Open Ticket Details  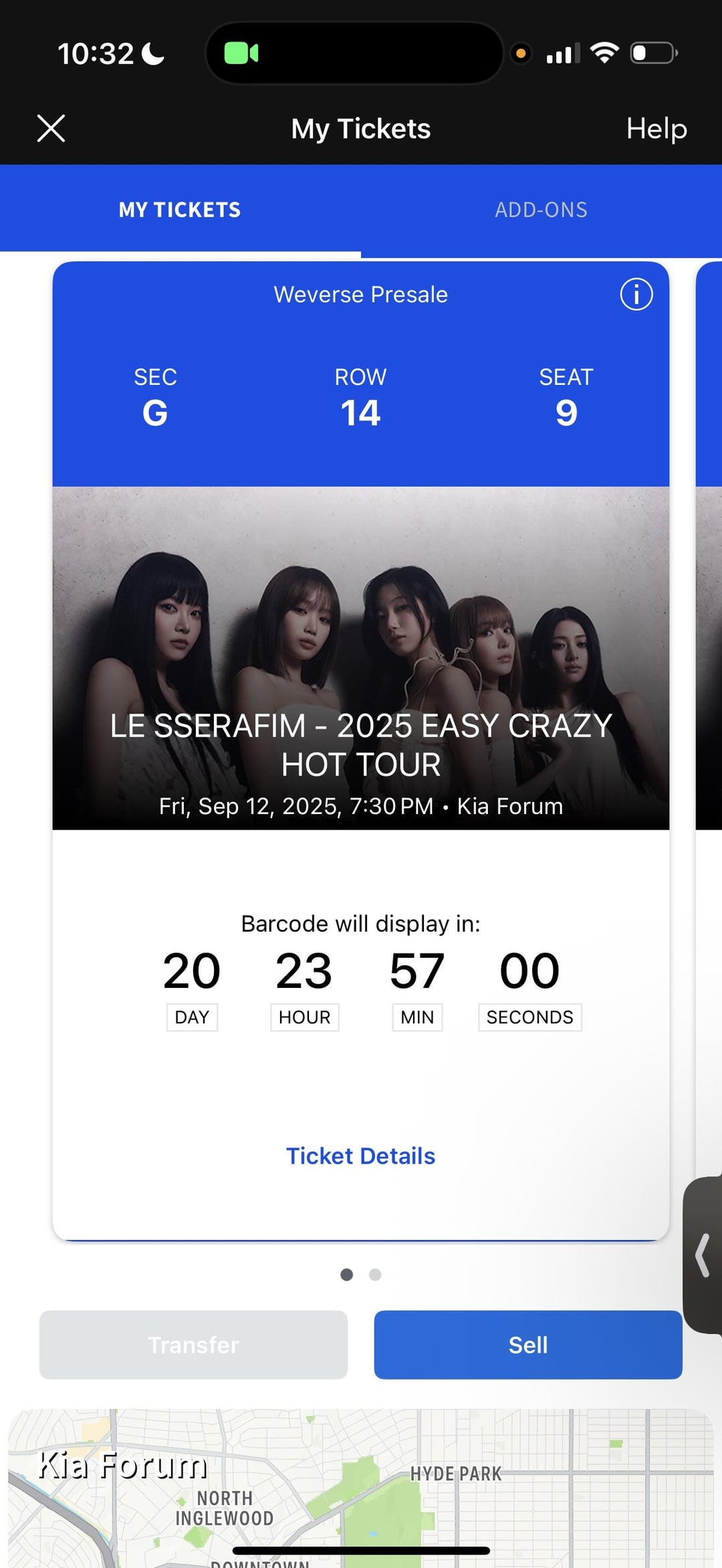(x=360, y=1156)
